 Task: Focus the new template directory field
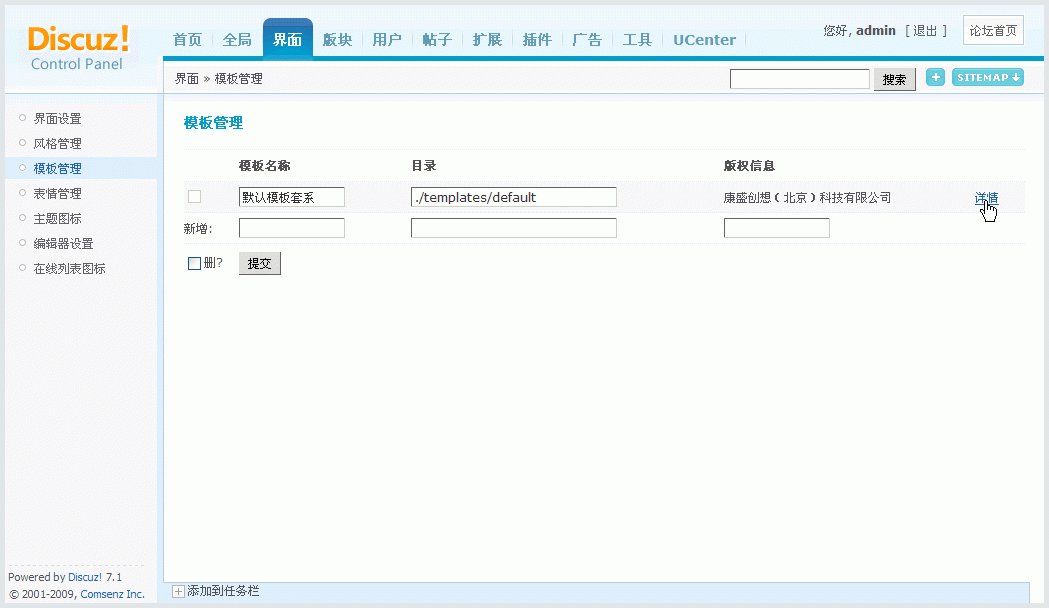[514, 228]
